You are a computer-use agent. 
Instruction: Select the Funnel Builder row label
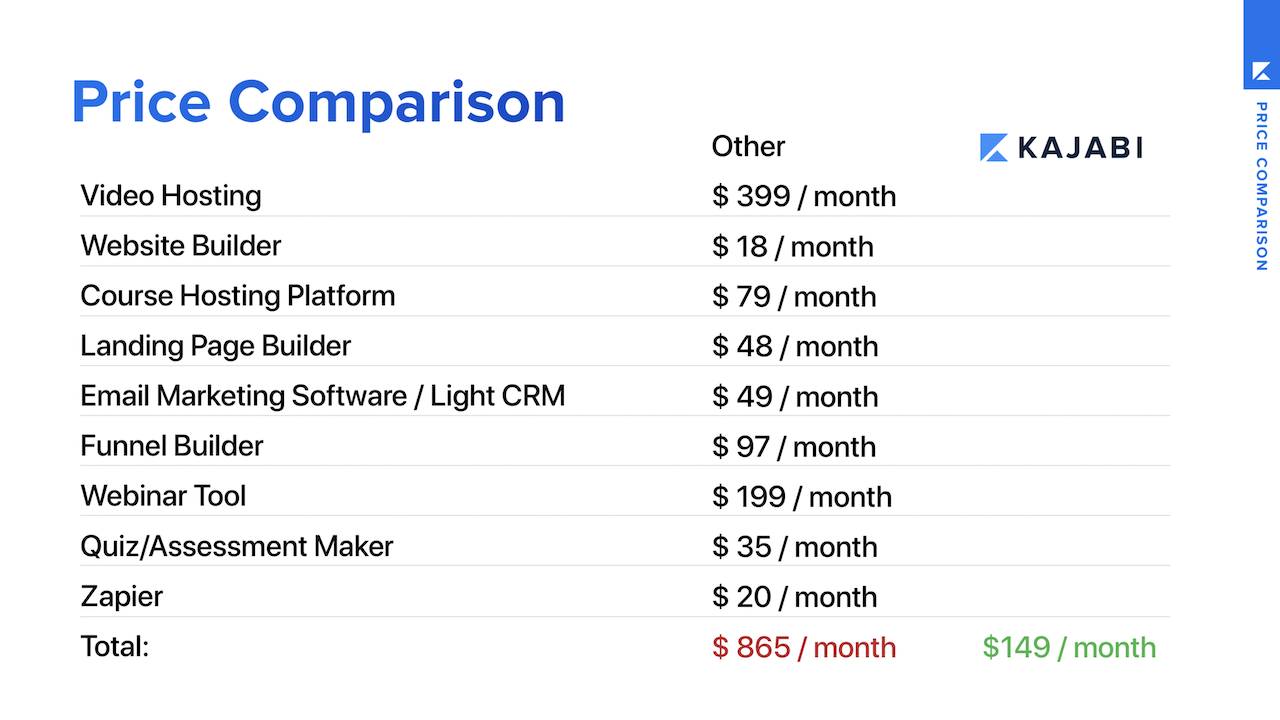pos(172,445)
